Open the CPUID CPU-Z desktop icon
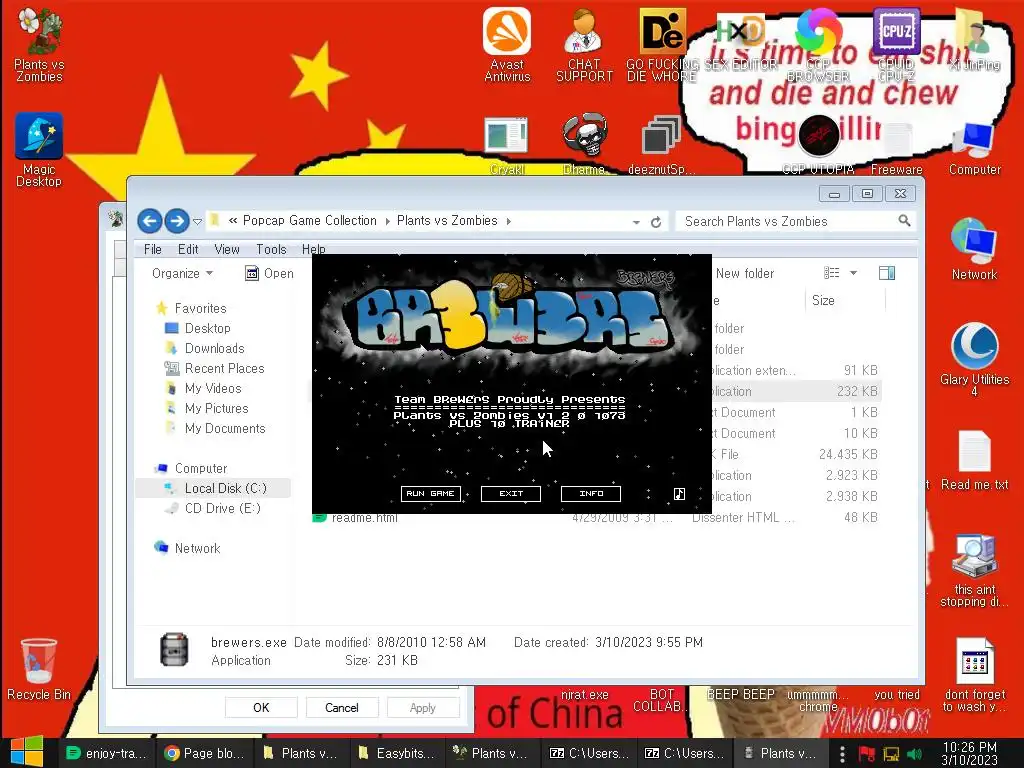This screenshot has height=768, width=1024. [x=896, y=44]
